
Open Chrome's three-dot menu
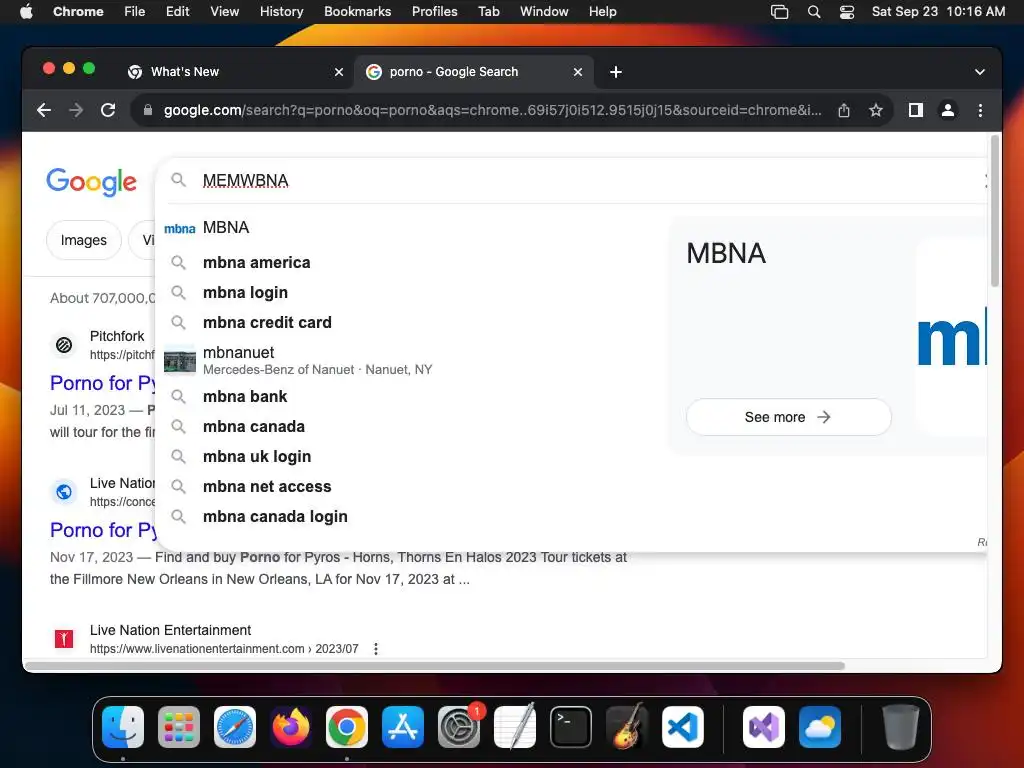click(x=980, y=110)
